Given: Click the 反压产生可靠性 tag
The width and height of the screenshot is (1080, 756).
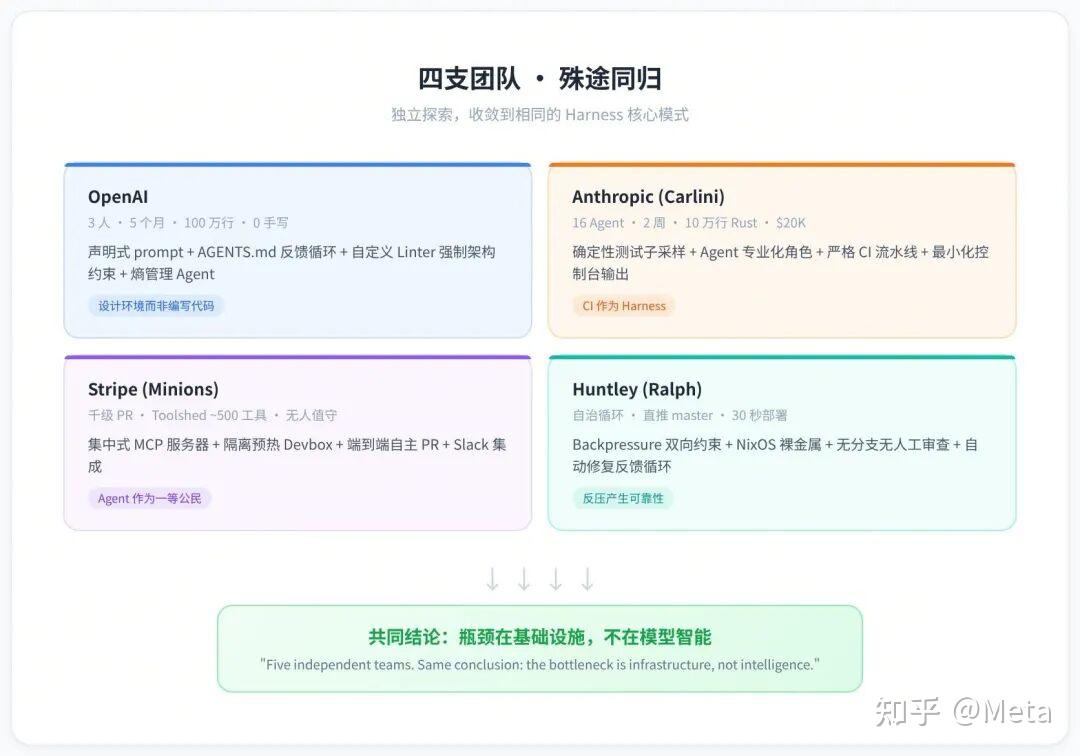Looking at the screenshot, I should 623,498.
